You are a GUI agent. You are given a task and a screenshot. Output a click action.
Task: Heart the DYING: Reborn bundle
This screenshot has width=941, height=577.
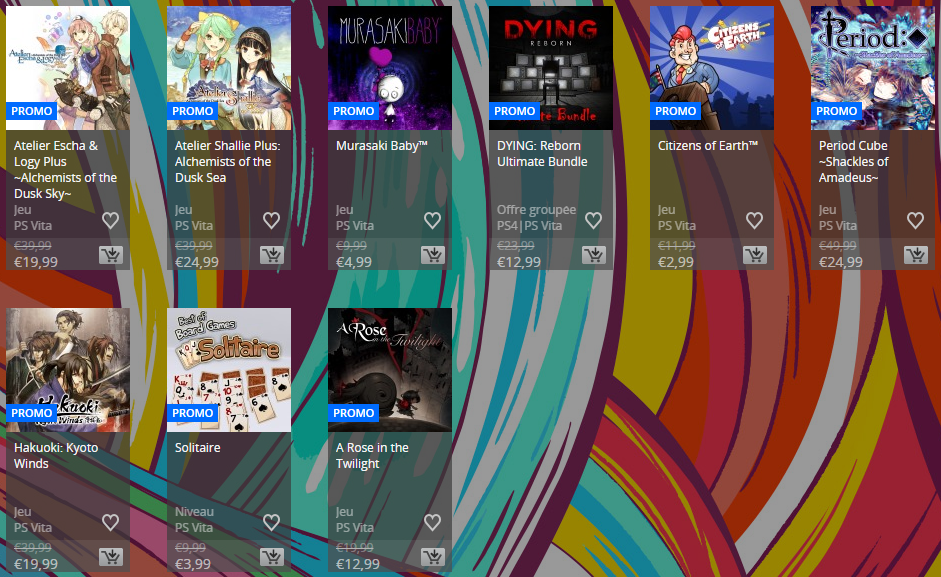tap(593, 220)
